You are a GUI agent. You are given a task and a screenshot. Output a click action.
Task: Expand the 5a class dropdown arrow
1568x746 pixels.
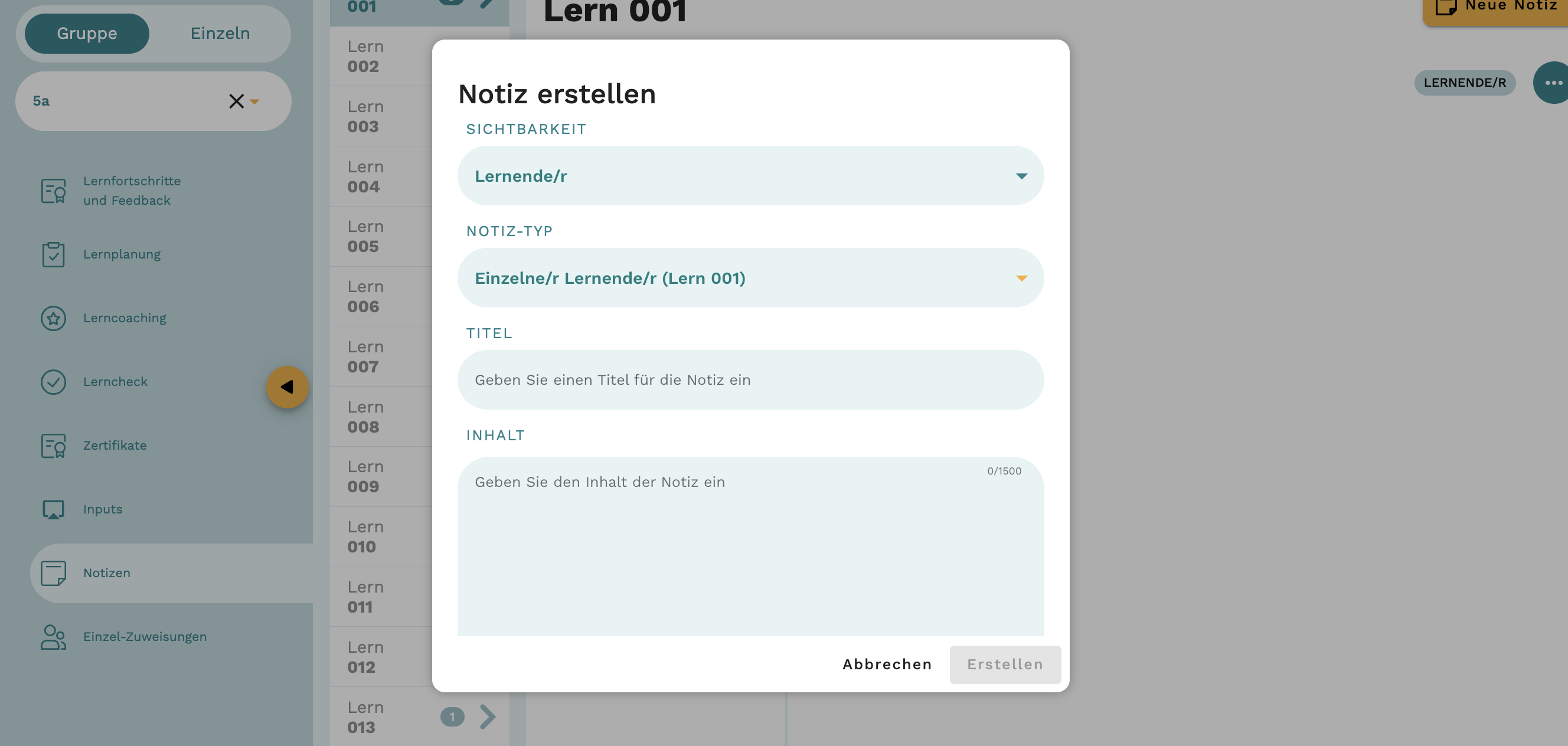[255, 102]
